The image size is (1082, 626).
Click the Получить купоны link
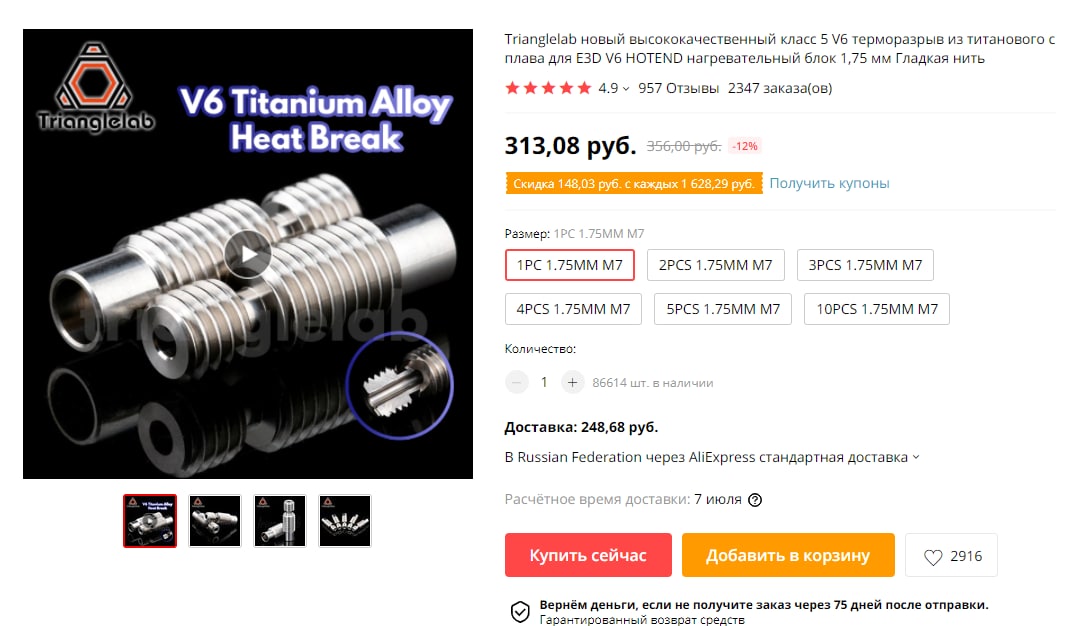[x=829, y=183]
